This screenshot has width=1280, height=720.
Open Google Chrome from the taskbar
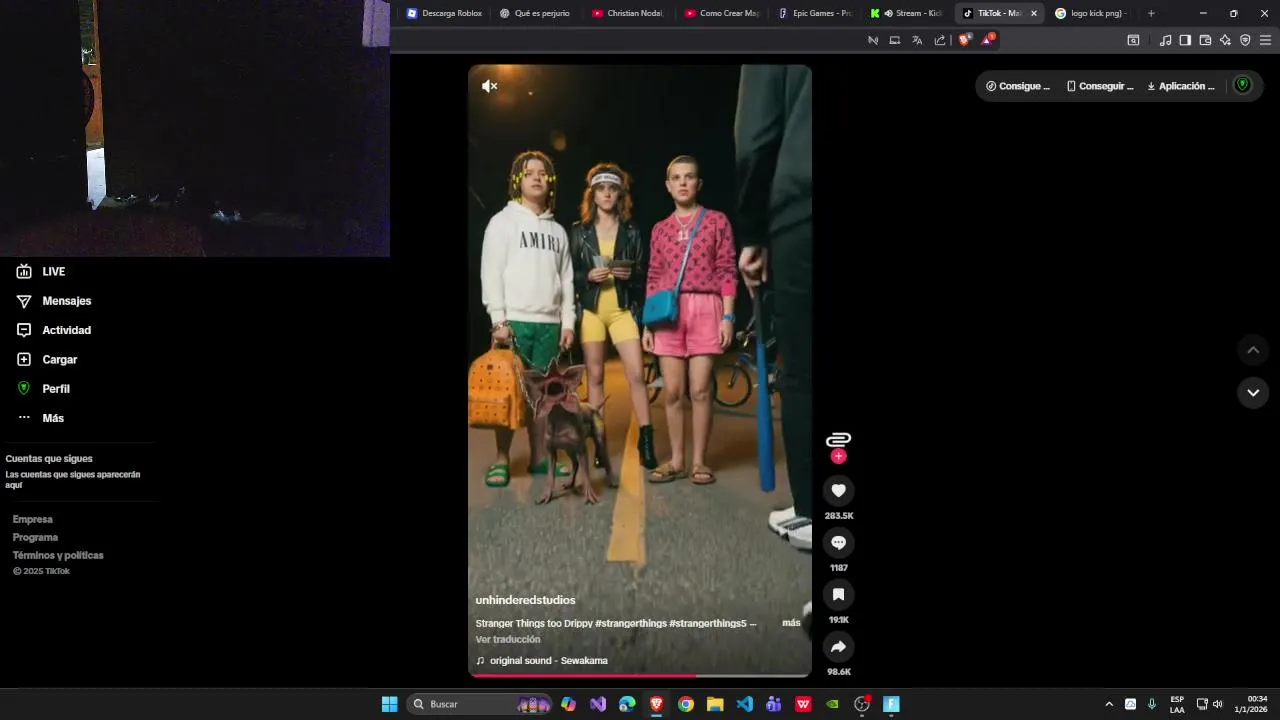[x=685, y=704]
